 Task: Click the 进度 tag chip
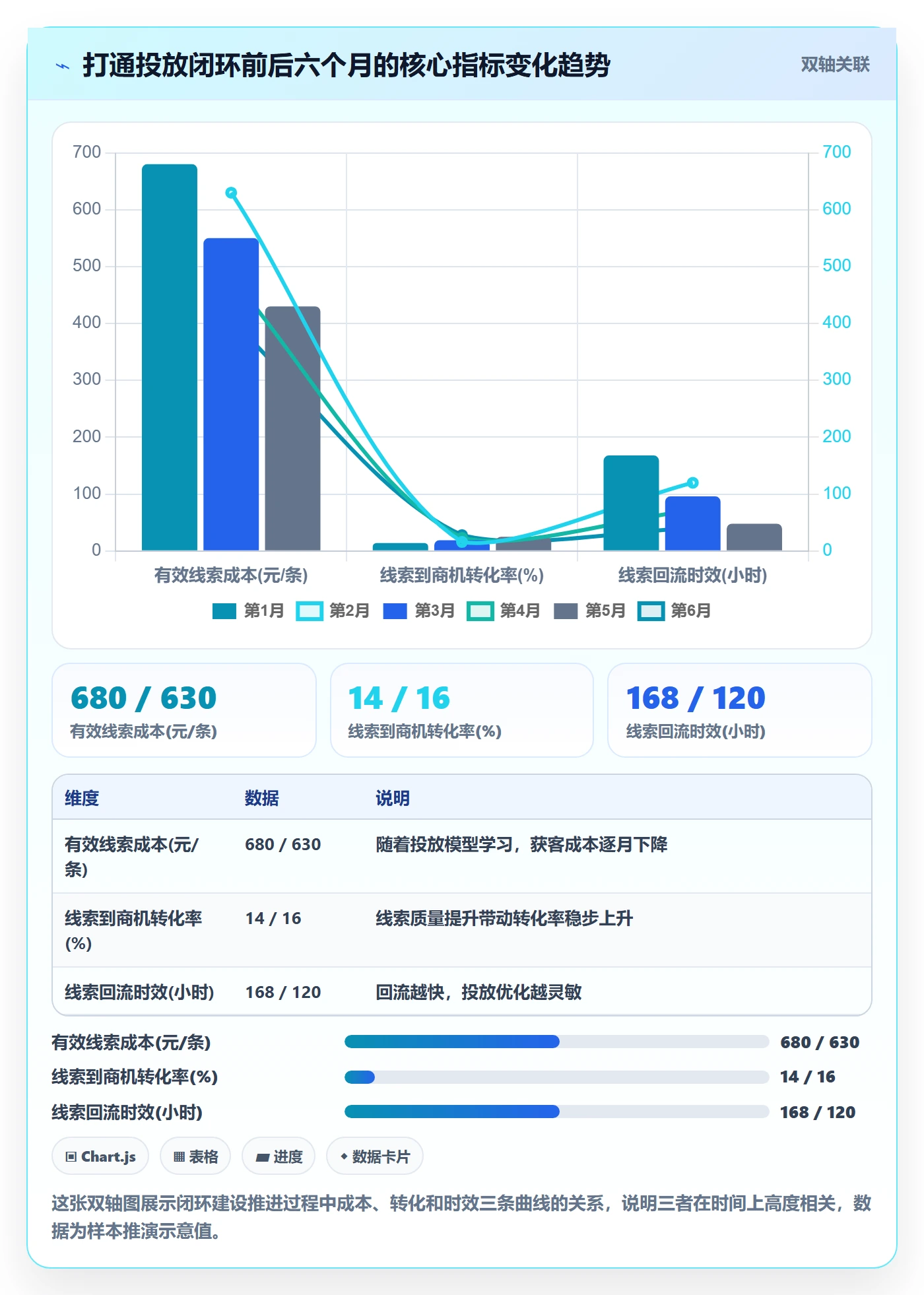[x=279, y=1156]
